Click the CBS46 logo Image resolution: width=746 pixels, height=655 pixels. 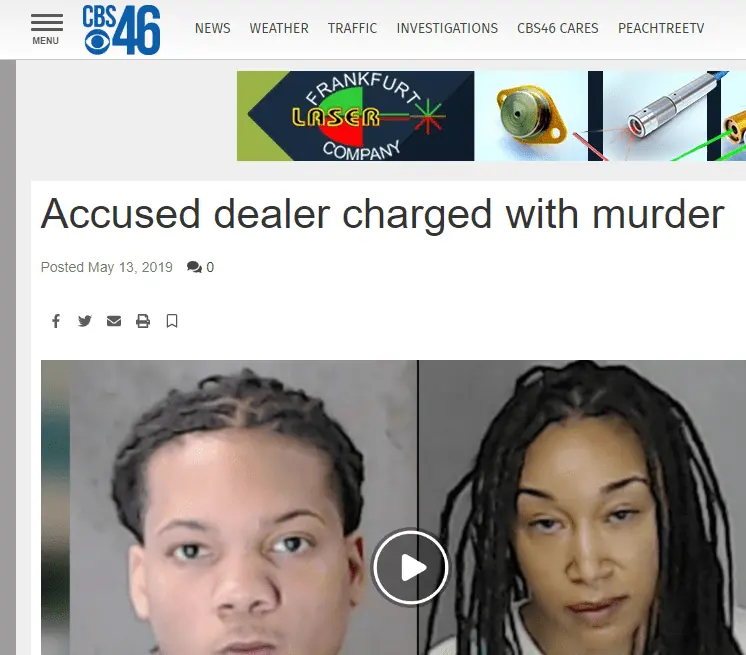tap(121, 29)
